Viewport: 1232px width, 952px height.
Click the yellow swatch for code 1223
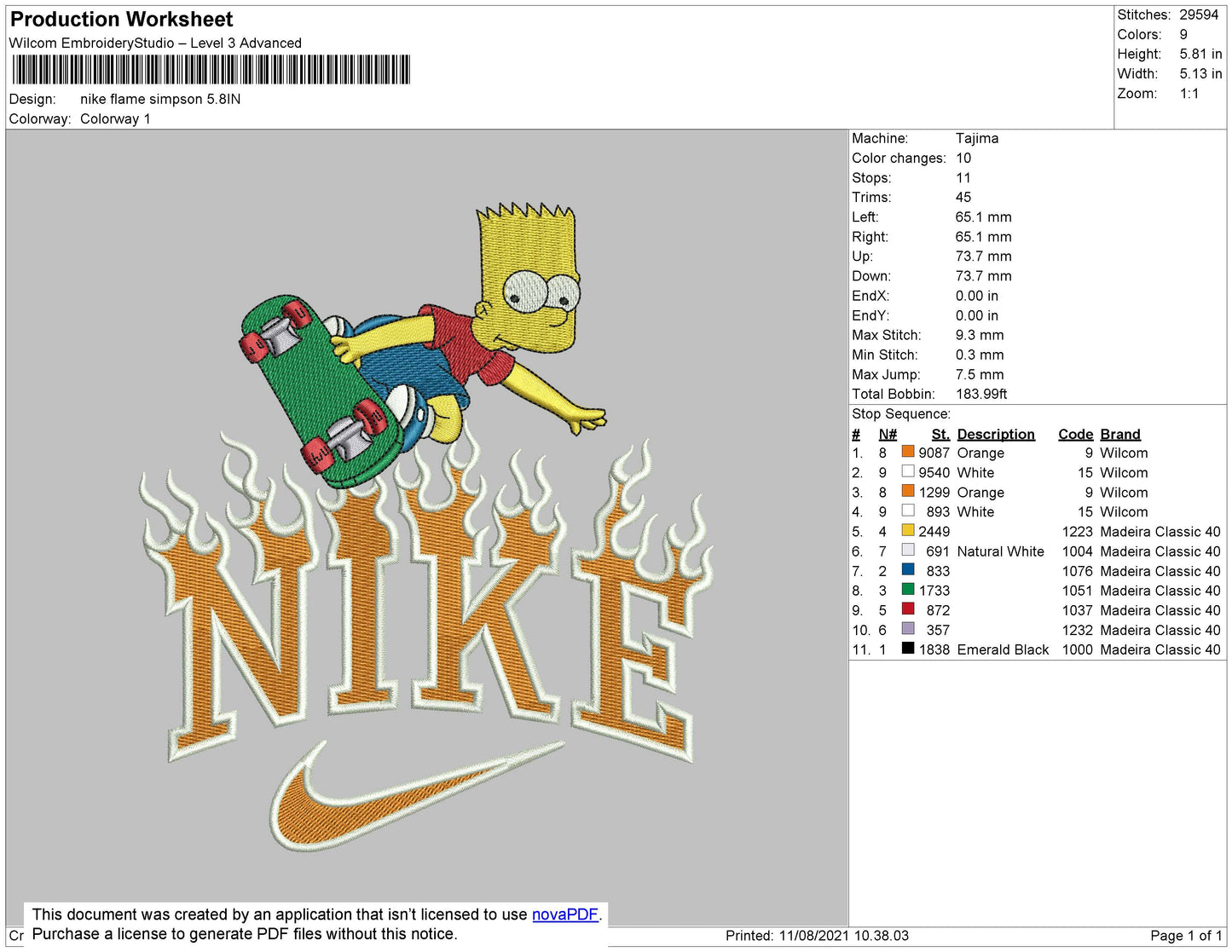pos(908,531)
